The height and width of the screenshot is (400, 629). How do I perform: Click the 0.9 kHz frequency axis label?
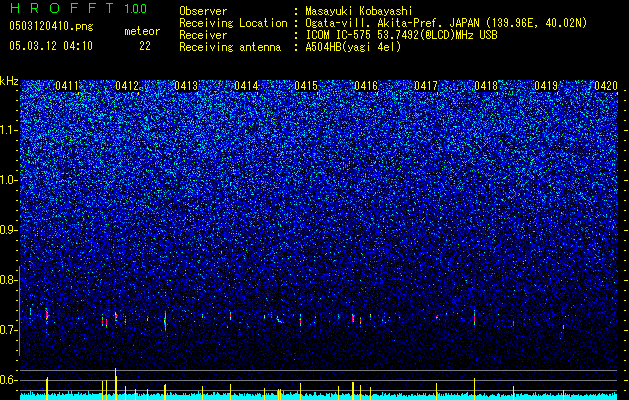[9, 230]
